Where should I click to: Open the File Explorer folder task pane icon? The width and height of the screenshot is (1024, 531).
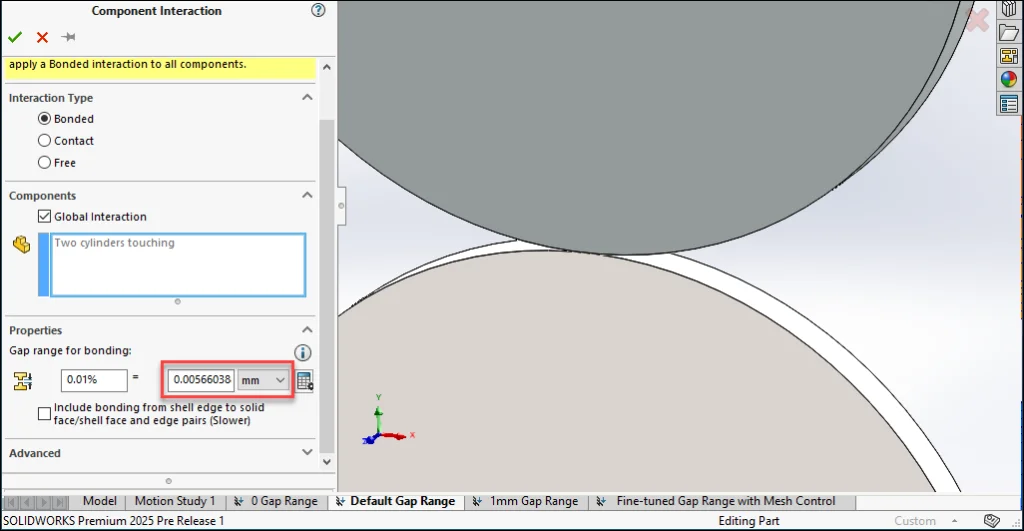pyautogui.click(x=1009, y=32)
